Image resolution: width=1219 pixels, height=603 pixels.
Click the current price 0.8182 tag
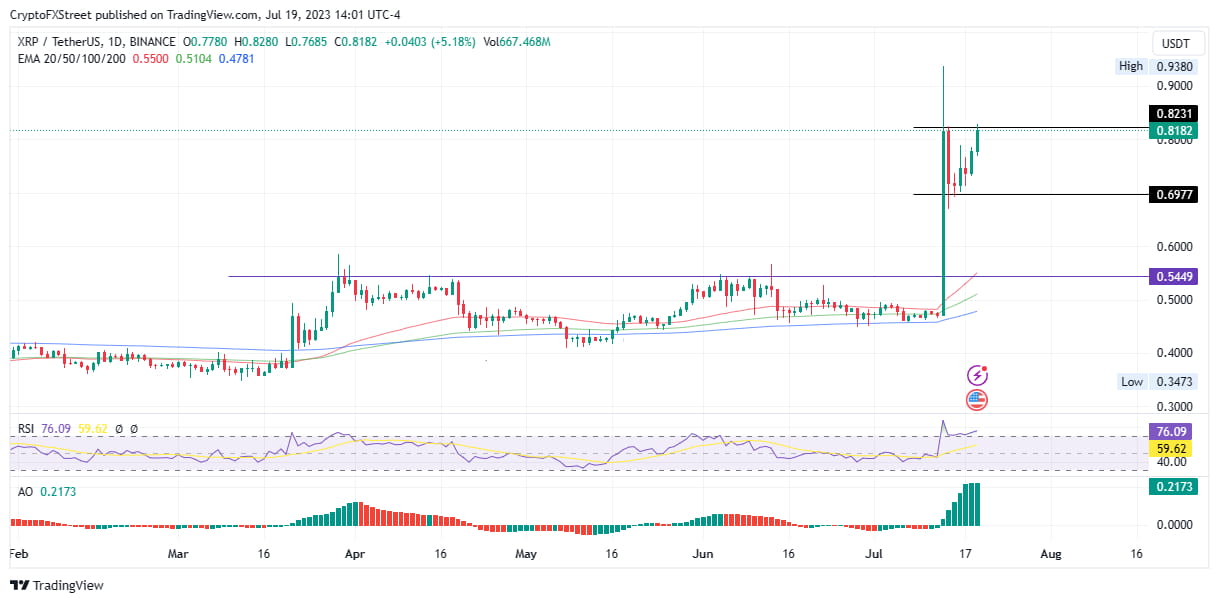pos(1176,130)
